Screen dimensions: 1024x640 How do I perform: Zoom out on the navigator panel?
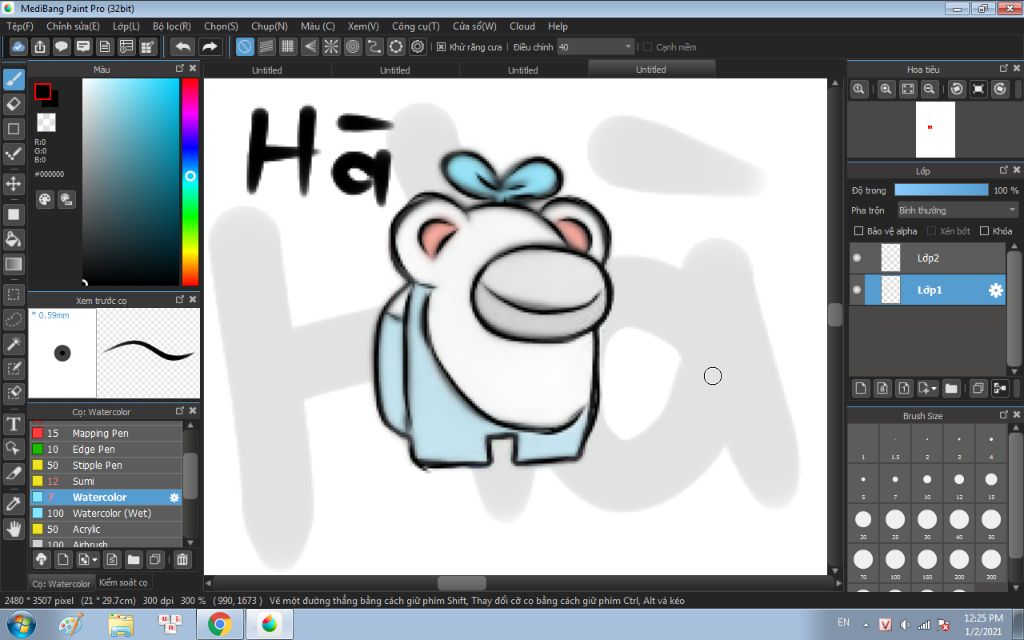point(929,89)
